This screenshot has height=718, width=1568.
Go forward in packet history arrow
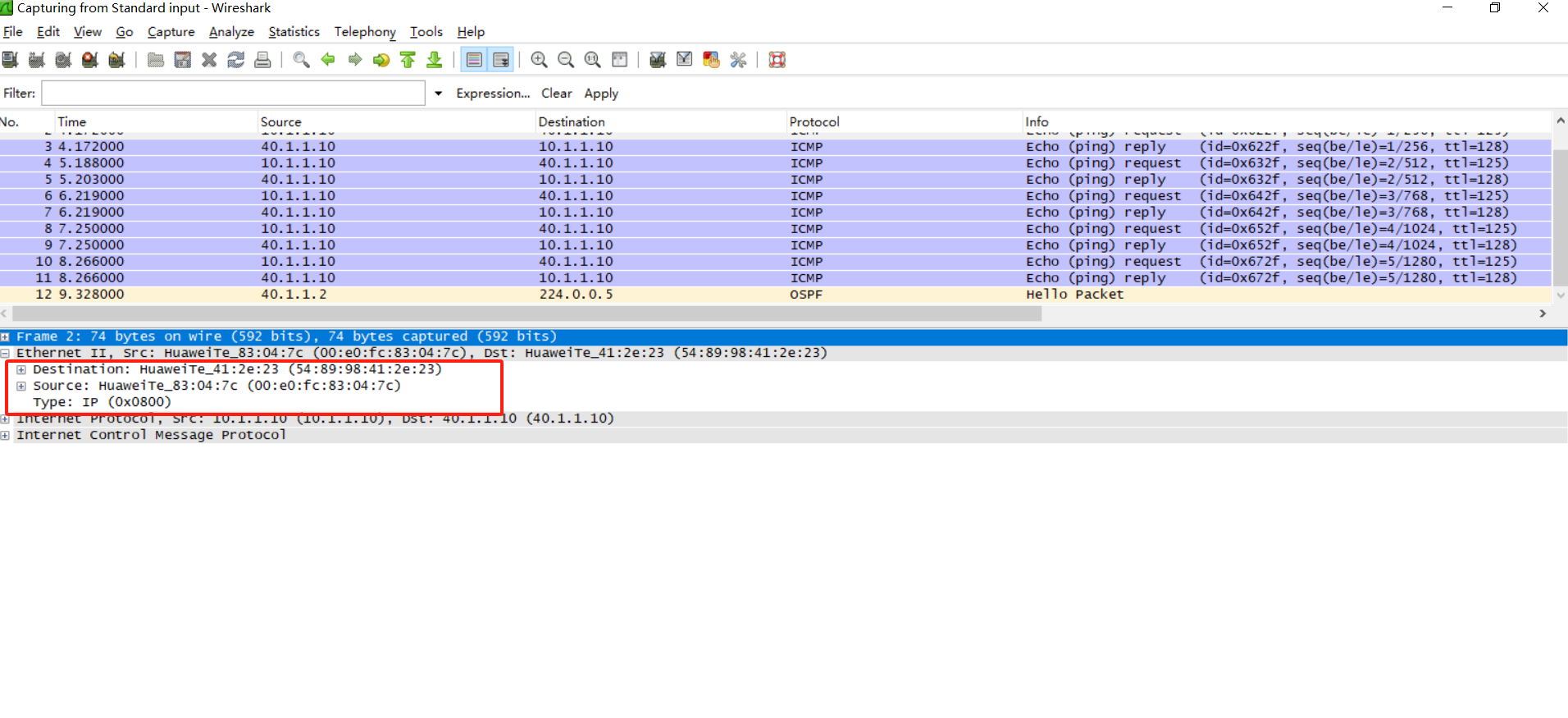[x=355, y=60]
